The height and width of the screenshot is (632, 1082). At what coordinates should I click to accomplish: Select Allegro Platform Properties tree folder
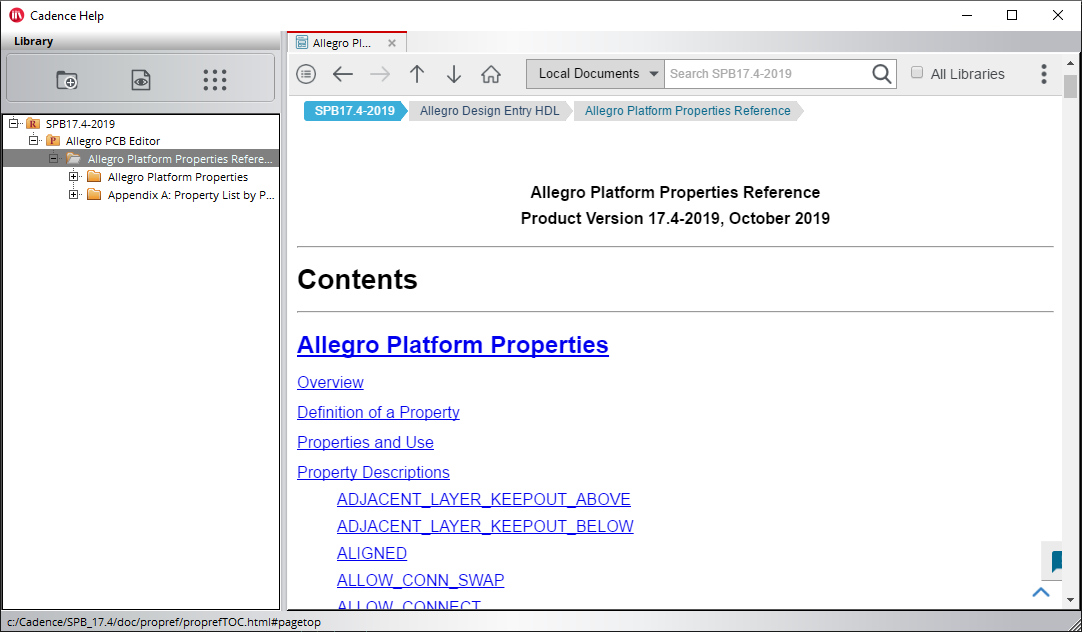point(177,177)
